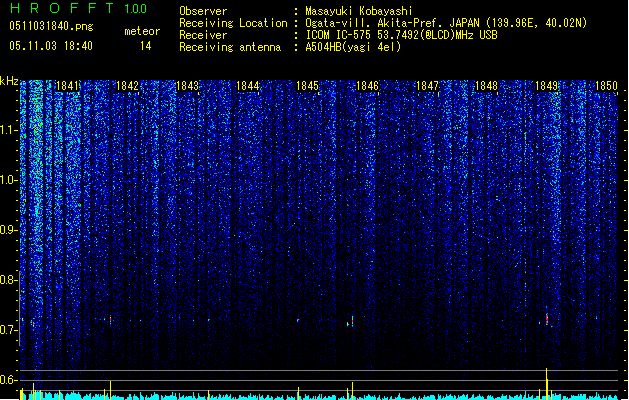The image size is (629, 400).
Task: Click the red meteor echo before 1842
Action: pyautogui.click(x=110, y=320)
